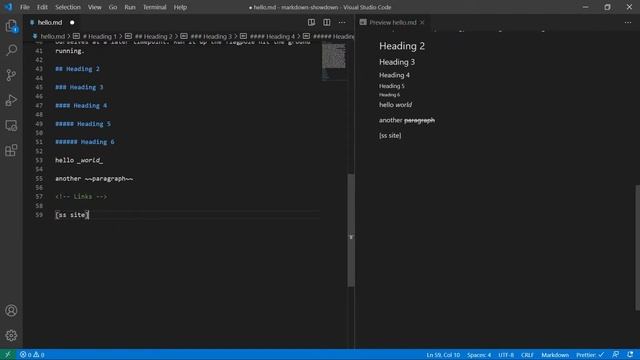Screen dimensions: 640x360
Task: Open preview pane More Actions ellipsis
Action: (628, 22)
